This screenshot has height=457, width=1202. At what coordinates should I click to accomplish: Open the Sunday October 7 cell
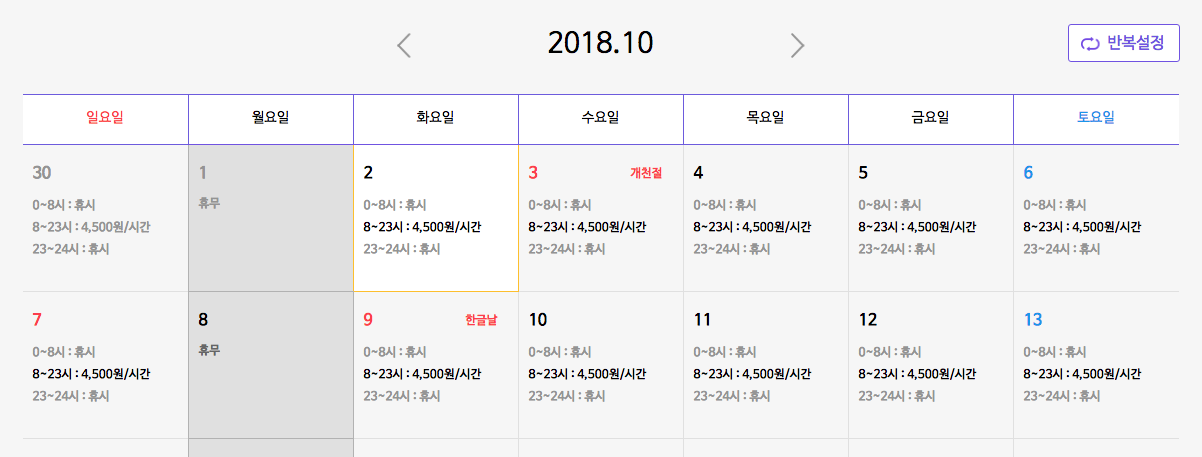pos(105,365)
